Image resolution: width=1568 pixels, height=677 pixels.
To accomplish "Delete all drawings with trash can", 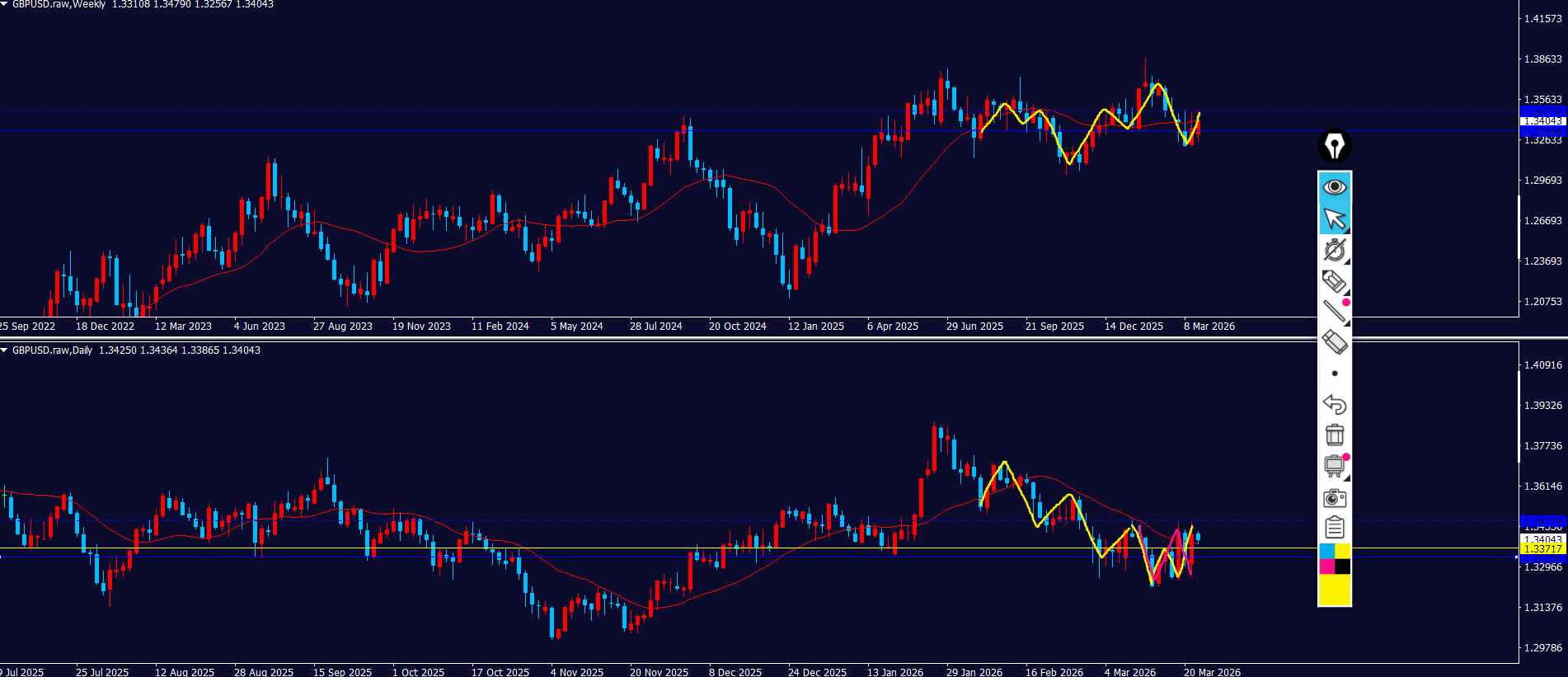I will 1334,435.
